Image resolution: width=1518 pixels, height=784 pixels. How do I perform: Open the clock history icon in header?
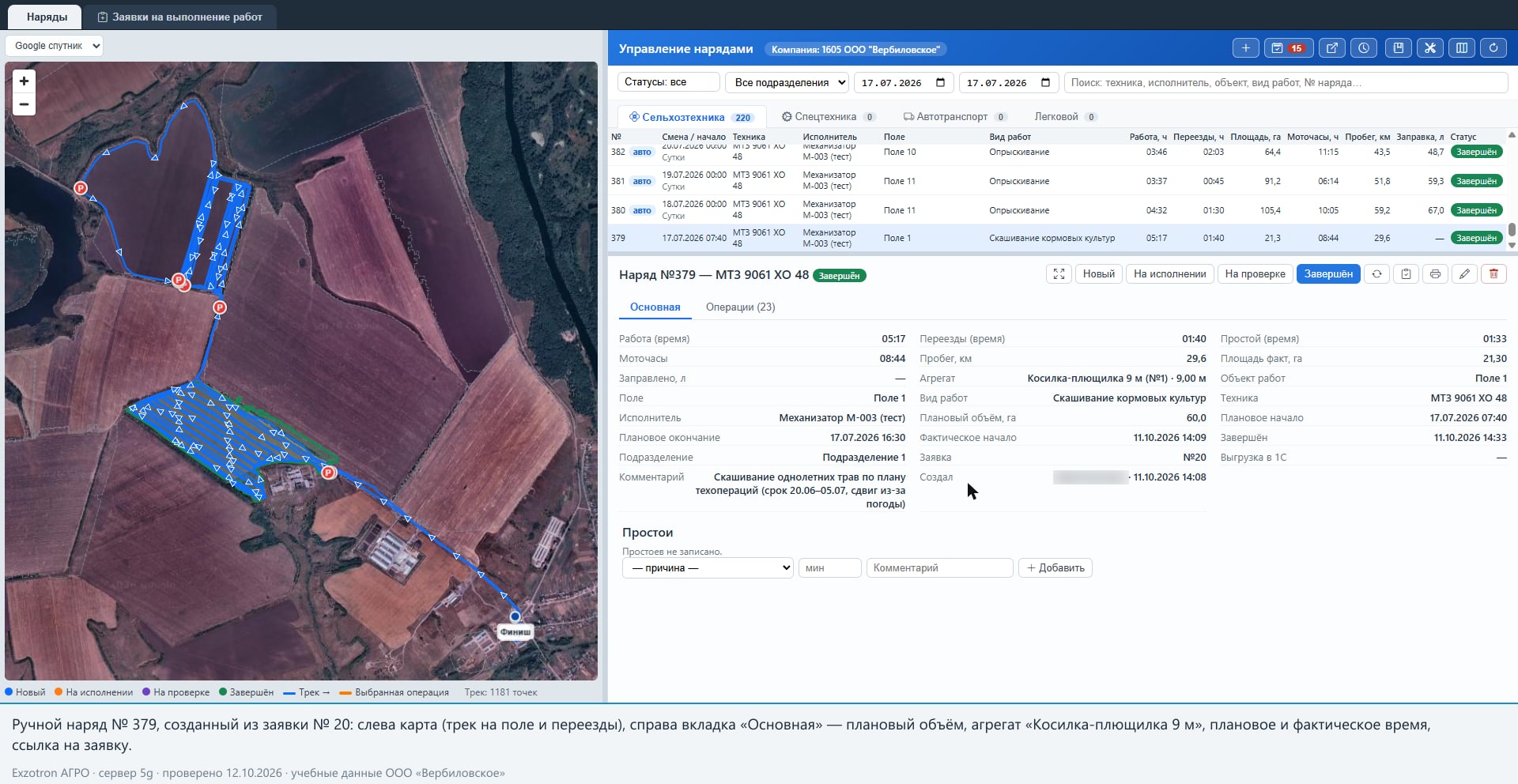click(1364, 48)
